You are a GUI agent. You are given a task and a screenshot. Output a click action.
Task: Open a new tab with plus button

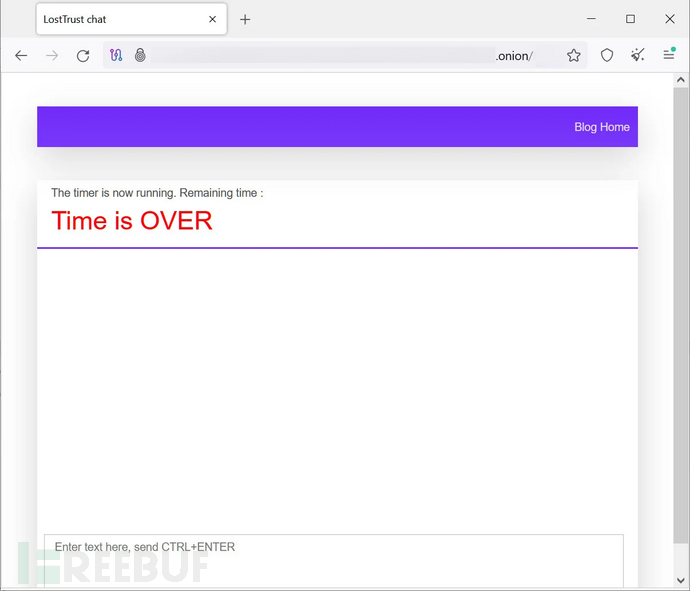click(245, 19)
